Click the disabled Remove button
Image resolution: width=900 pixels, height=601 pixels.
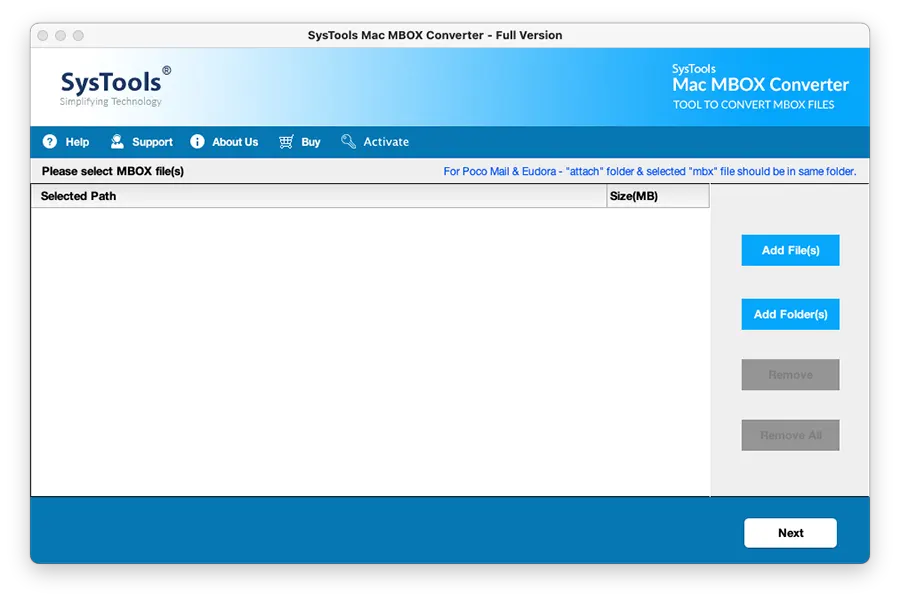[x=790, y=374]
